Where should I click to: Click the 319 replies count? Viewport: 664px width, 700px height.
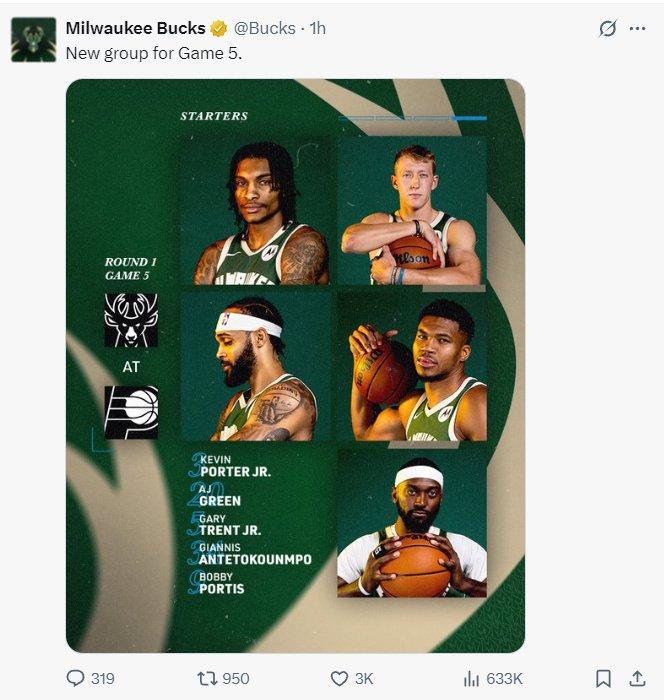pos(103,679)
